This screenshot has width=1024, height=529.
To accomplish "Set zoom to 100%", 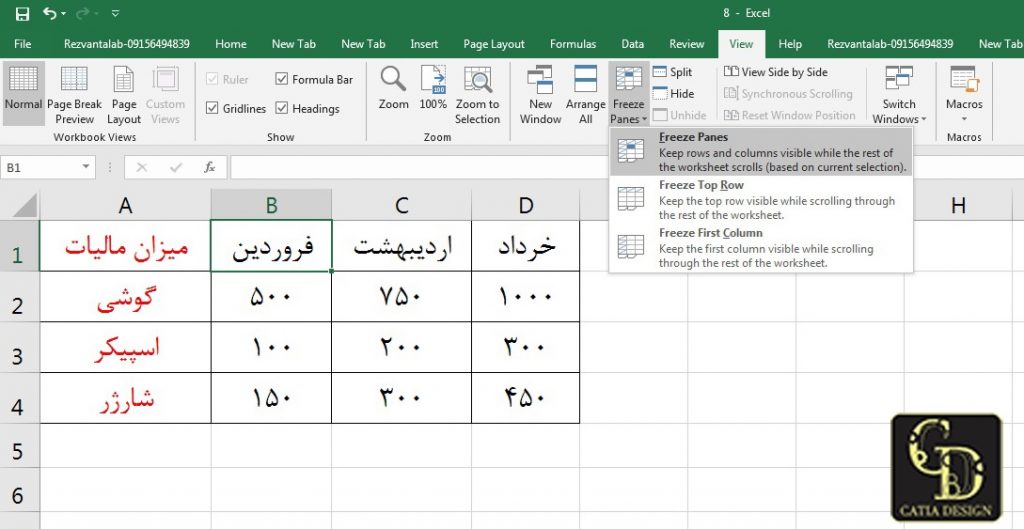I will click(433, 88).
